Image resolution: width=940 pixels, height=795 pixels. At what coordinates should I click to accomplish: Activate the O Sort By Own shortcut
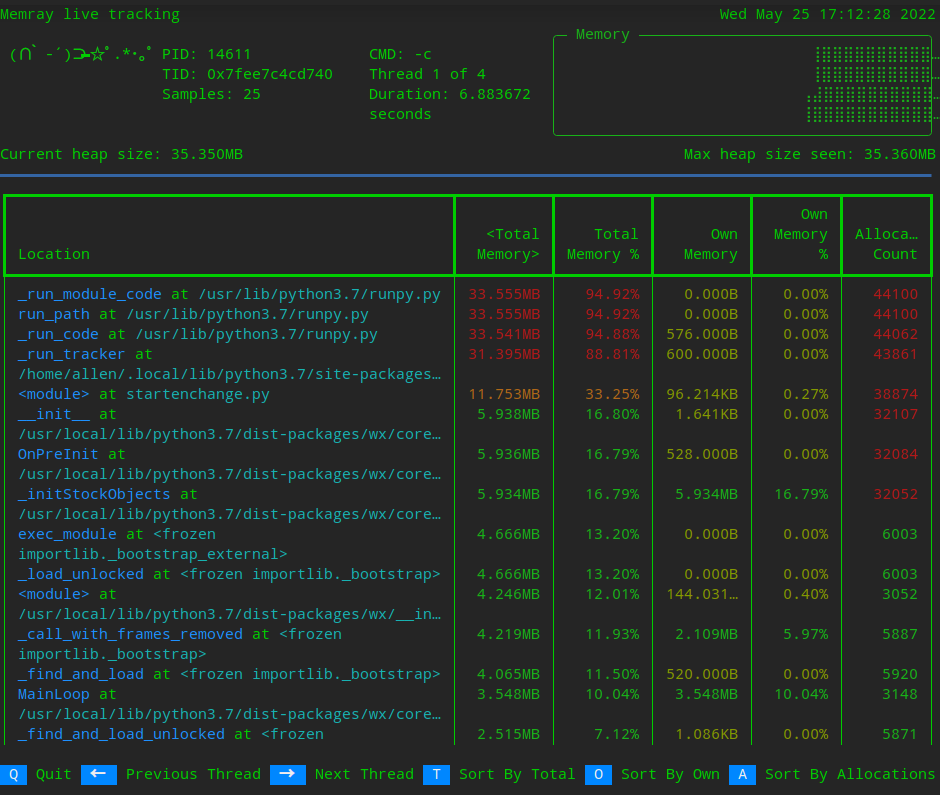[x=652, y=775]
